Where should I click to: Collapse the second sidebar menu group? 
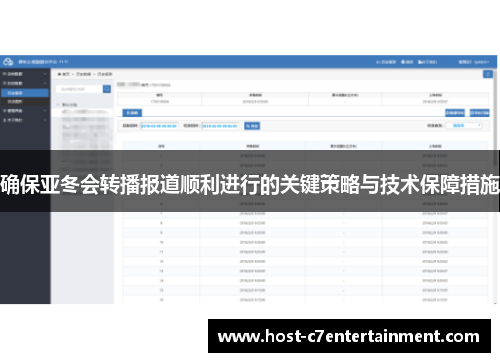25,83
